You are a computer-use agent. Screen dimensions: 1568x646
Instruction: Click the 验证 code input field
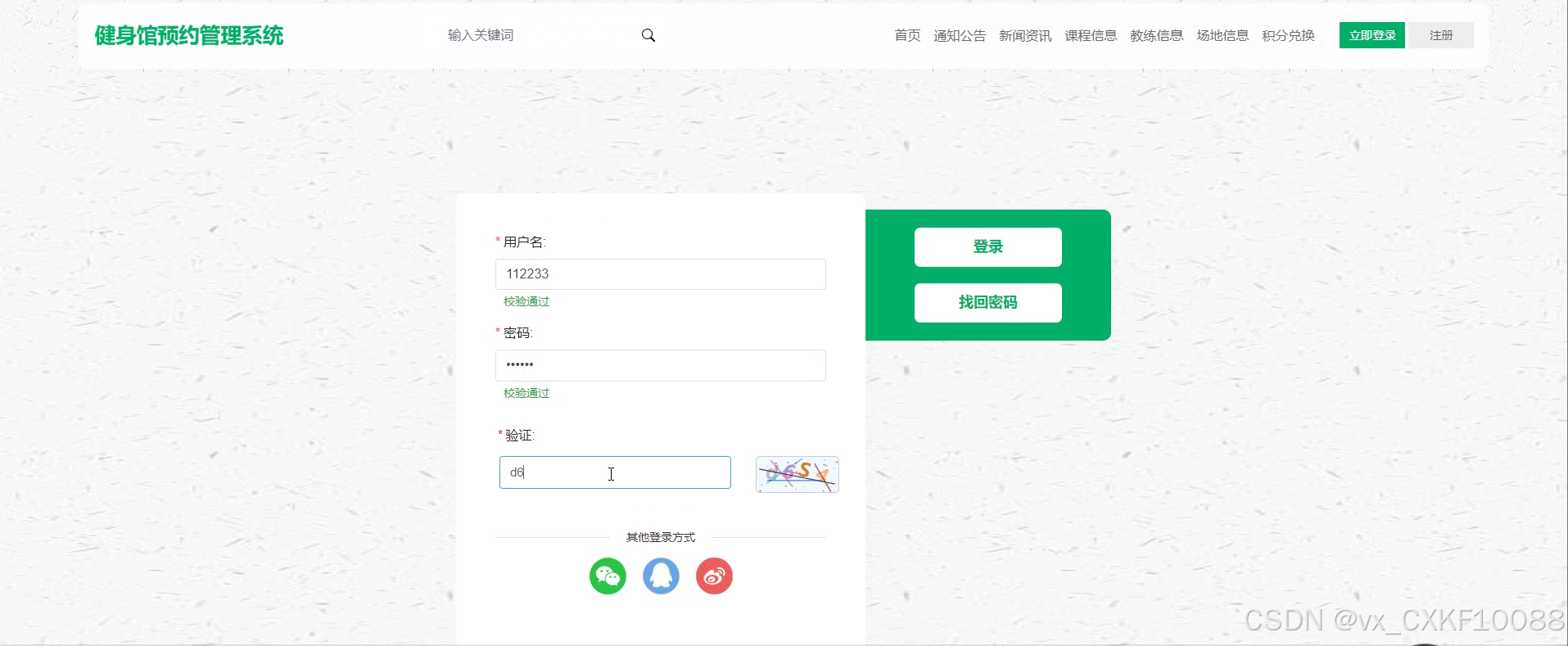tap(615, 472)
